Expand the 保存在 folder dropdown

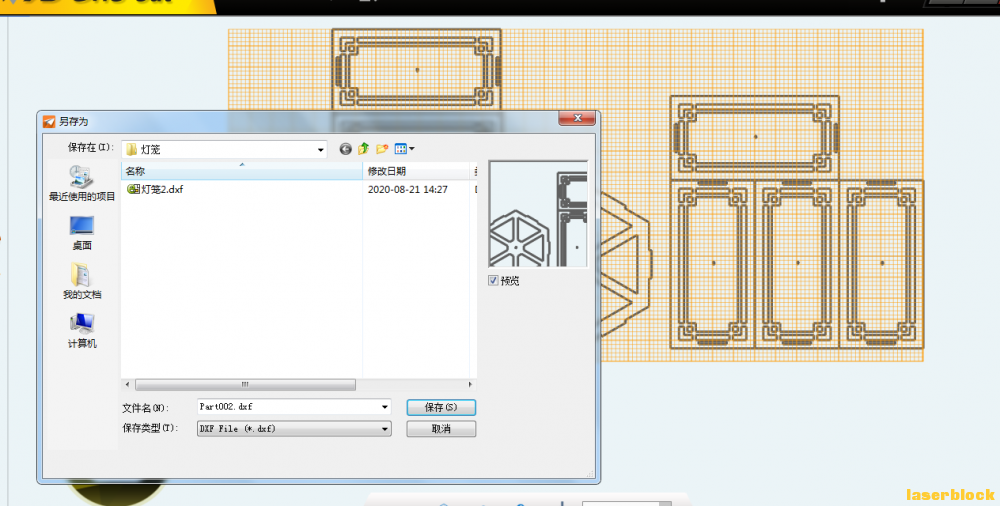point(320,149)
